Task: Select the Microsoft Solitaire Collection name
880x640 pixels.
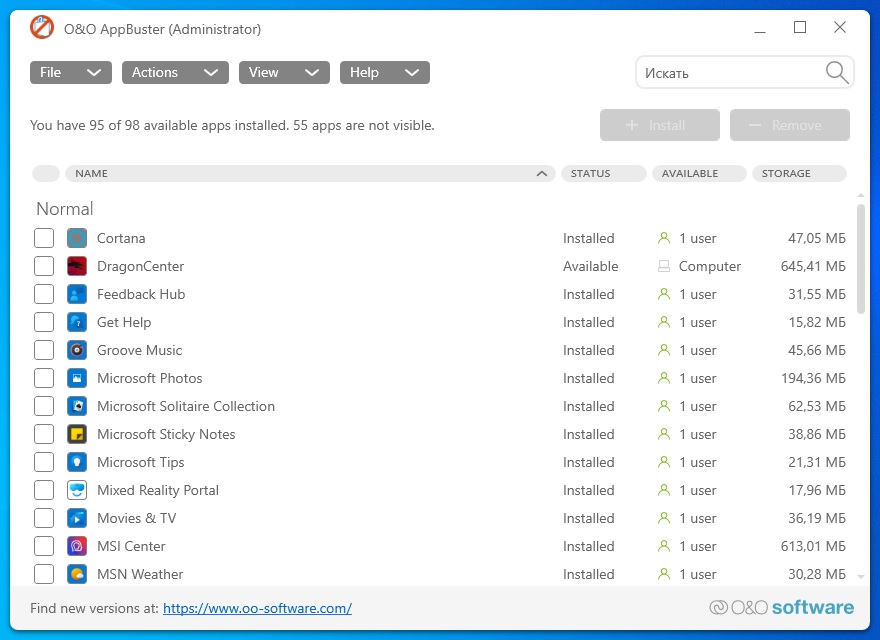Action: click(x=186, y=406)
